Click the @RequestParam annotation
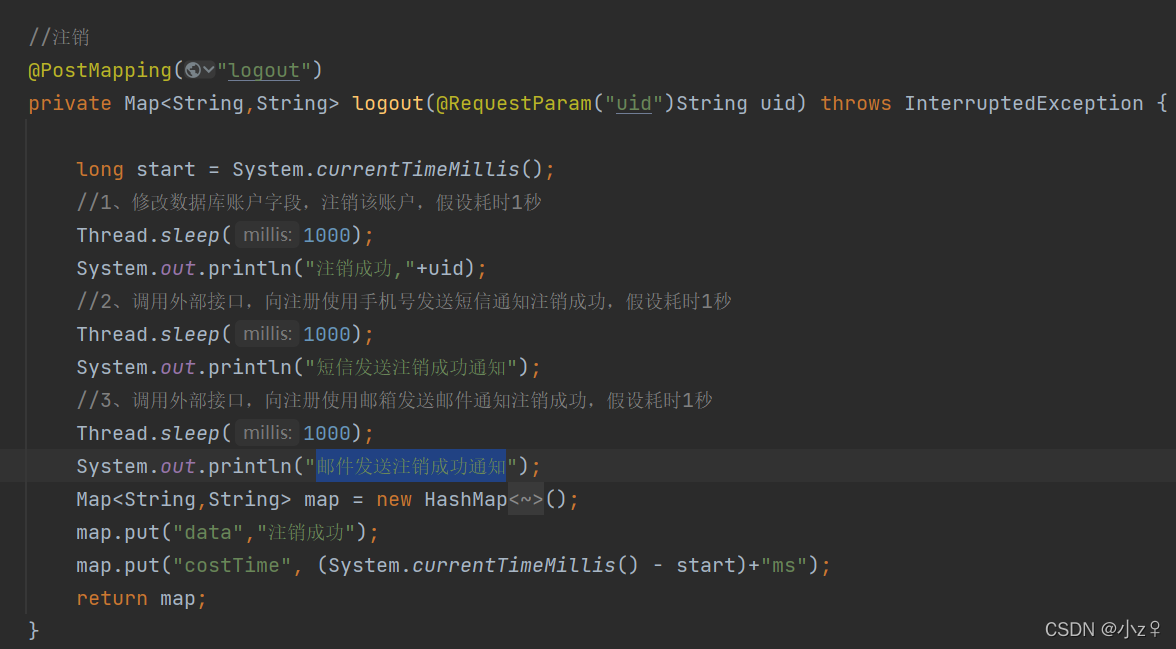Viewport: 1176px width, 649px height. tap(514, 104)
